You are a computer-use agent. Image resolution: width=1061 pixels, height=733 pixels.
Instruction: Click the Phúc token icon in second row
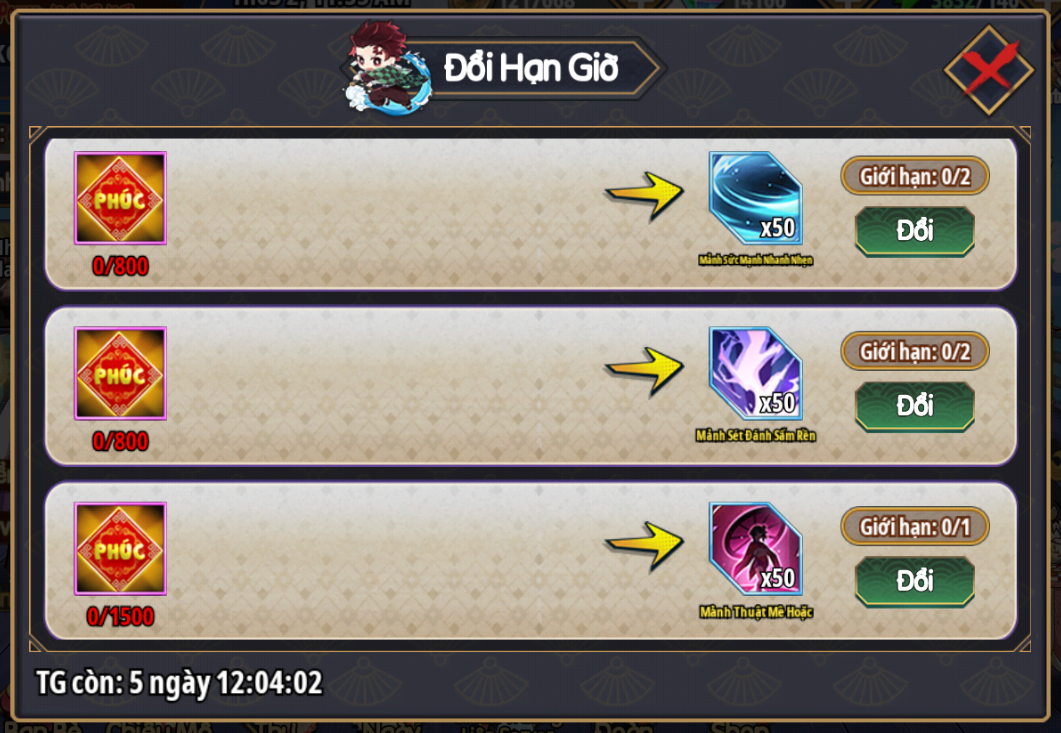pos(120,373)
